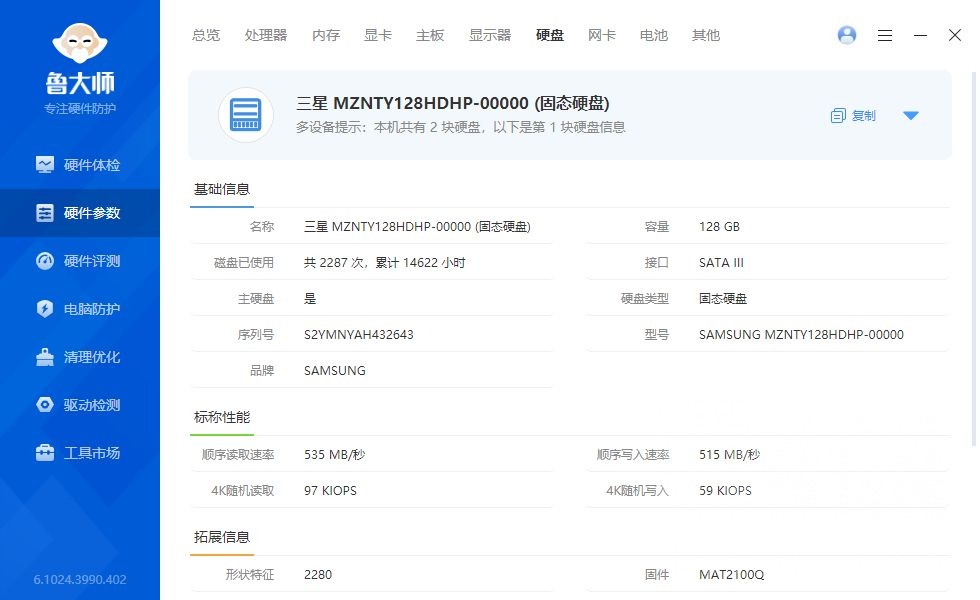Click the 4K random write value 59 KIOPS
This screenshot has width=980, height=600.
(726, 491)
